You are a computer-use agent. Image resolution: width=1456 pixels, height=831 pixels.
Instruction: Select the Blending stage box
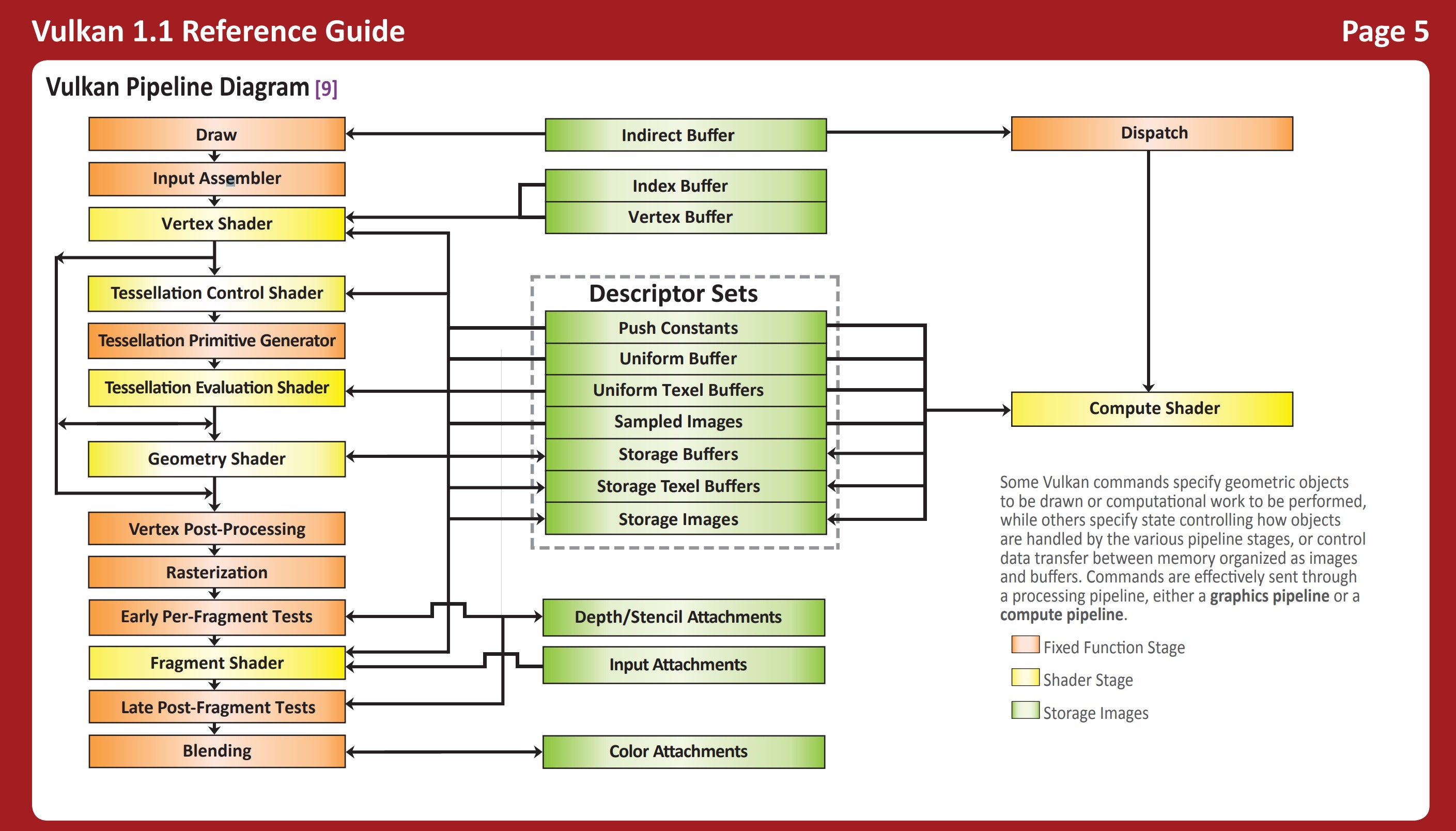click(217, 751)
